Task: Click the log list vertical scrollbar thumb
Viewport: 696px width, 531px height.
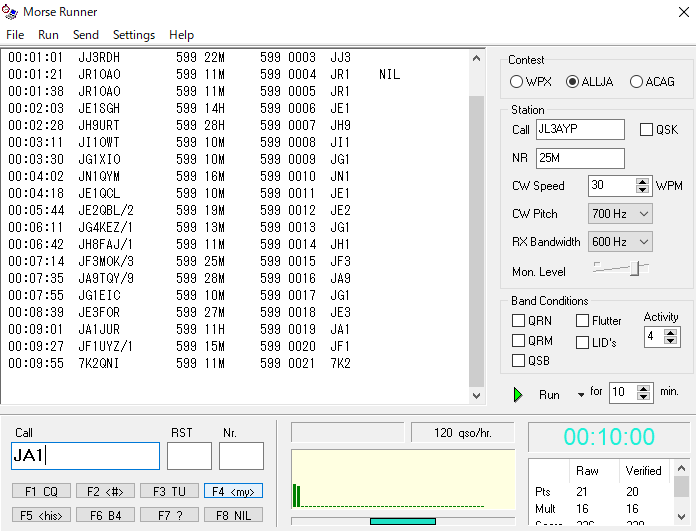Action: 476,241
